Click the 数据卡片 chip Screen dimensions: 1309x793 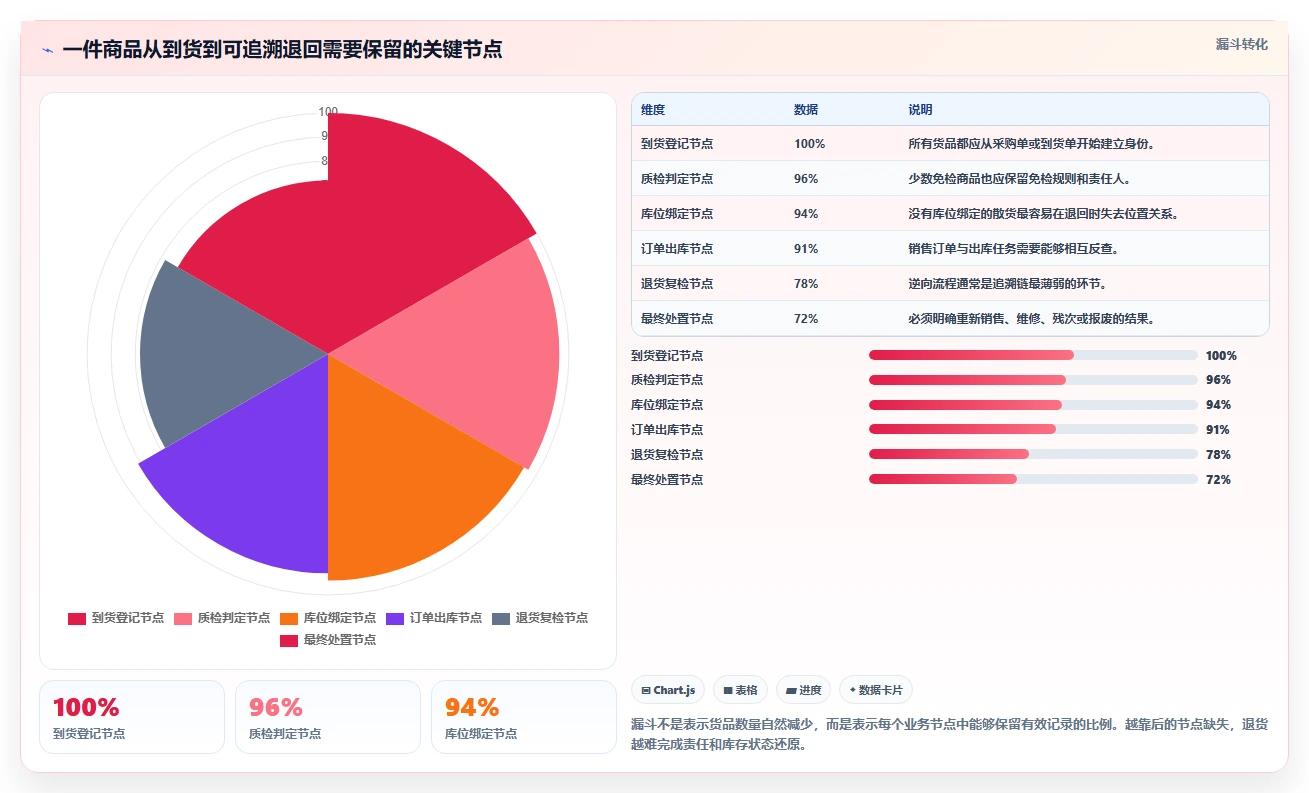click(x=875, y=690)
